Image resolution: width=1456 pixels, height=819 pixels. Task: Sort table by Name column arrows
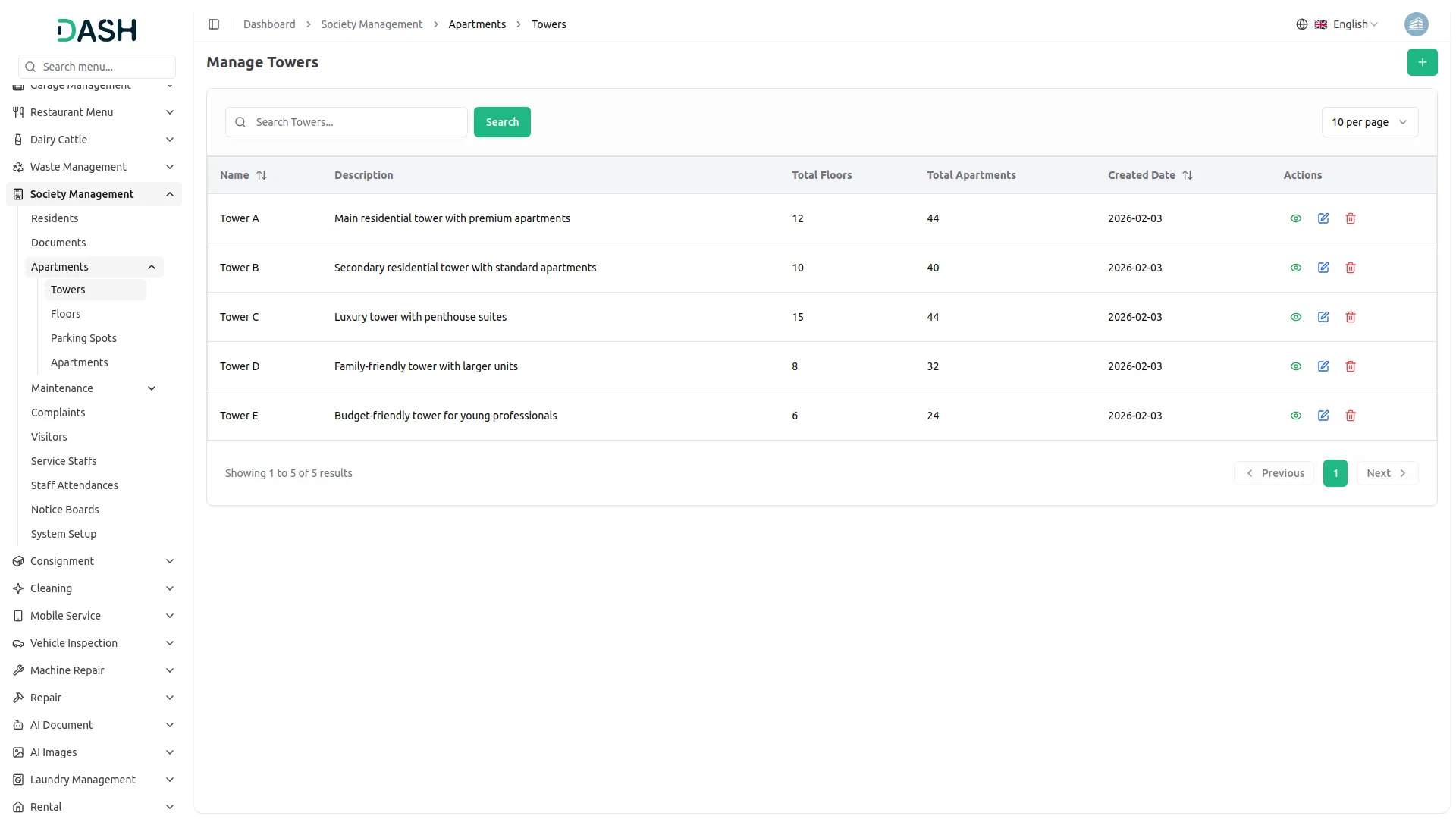[262, 175]
